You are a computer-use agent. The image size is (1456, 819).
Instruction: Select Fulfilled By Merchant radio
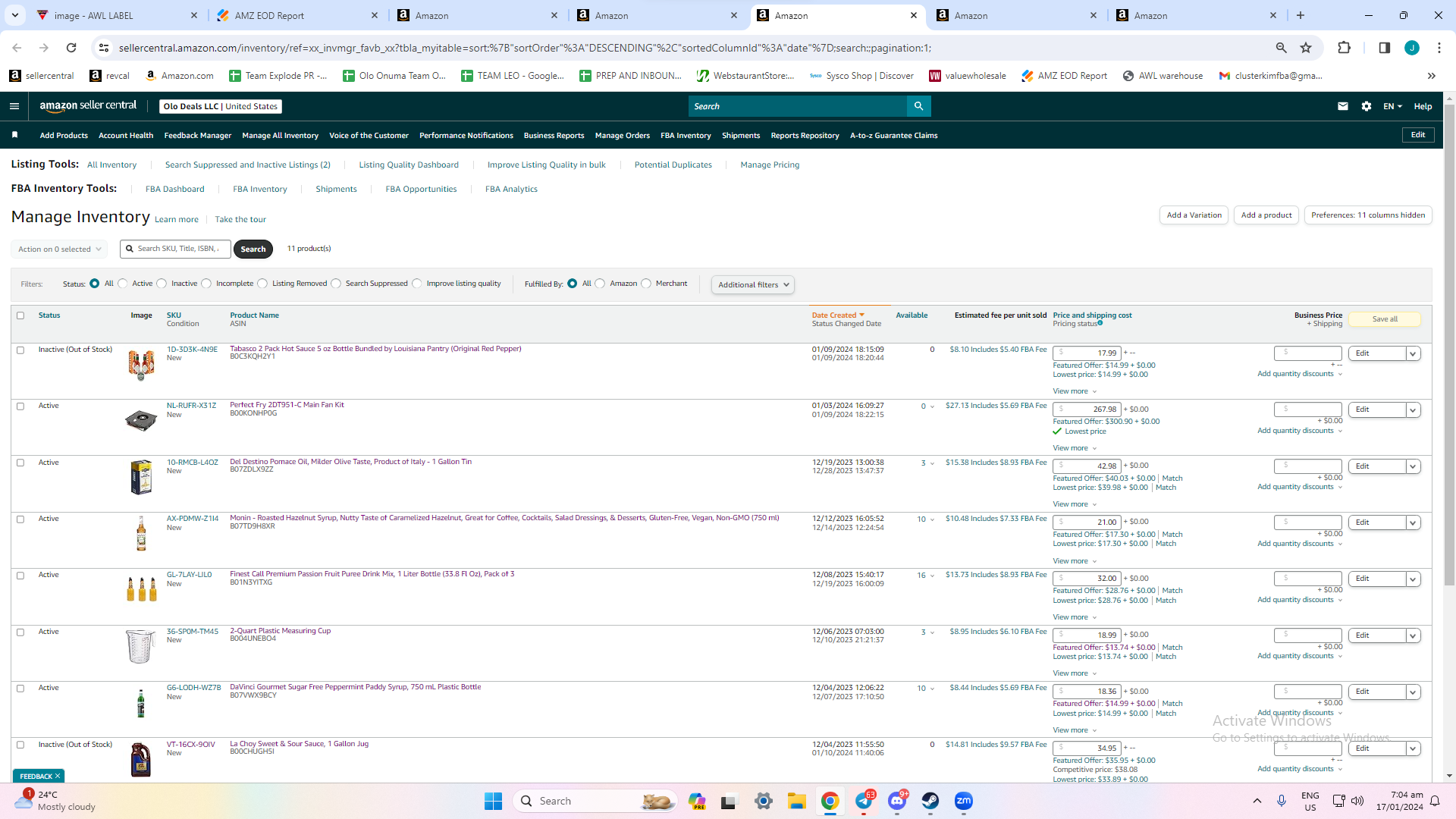click(646, 284)
